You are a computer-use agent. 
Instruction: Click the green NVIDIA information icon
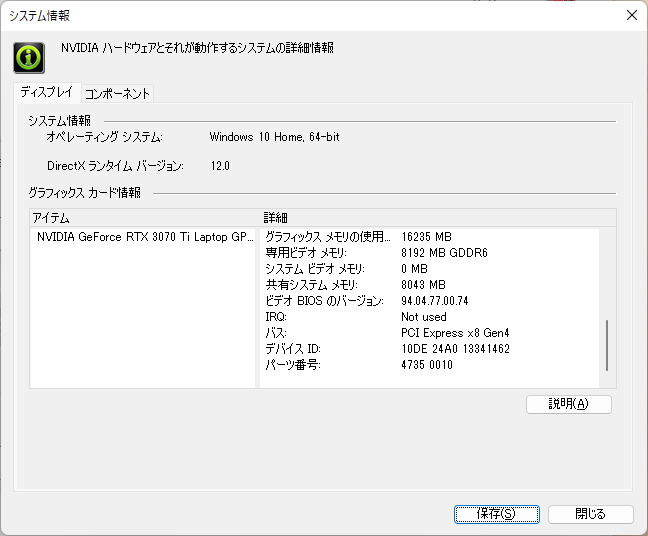click(29, 58)
